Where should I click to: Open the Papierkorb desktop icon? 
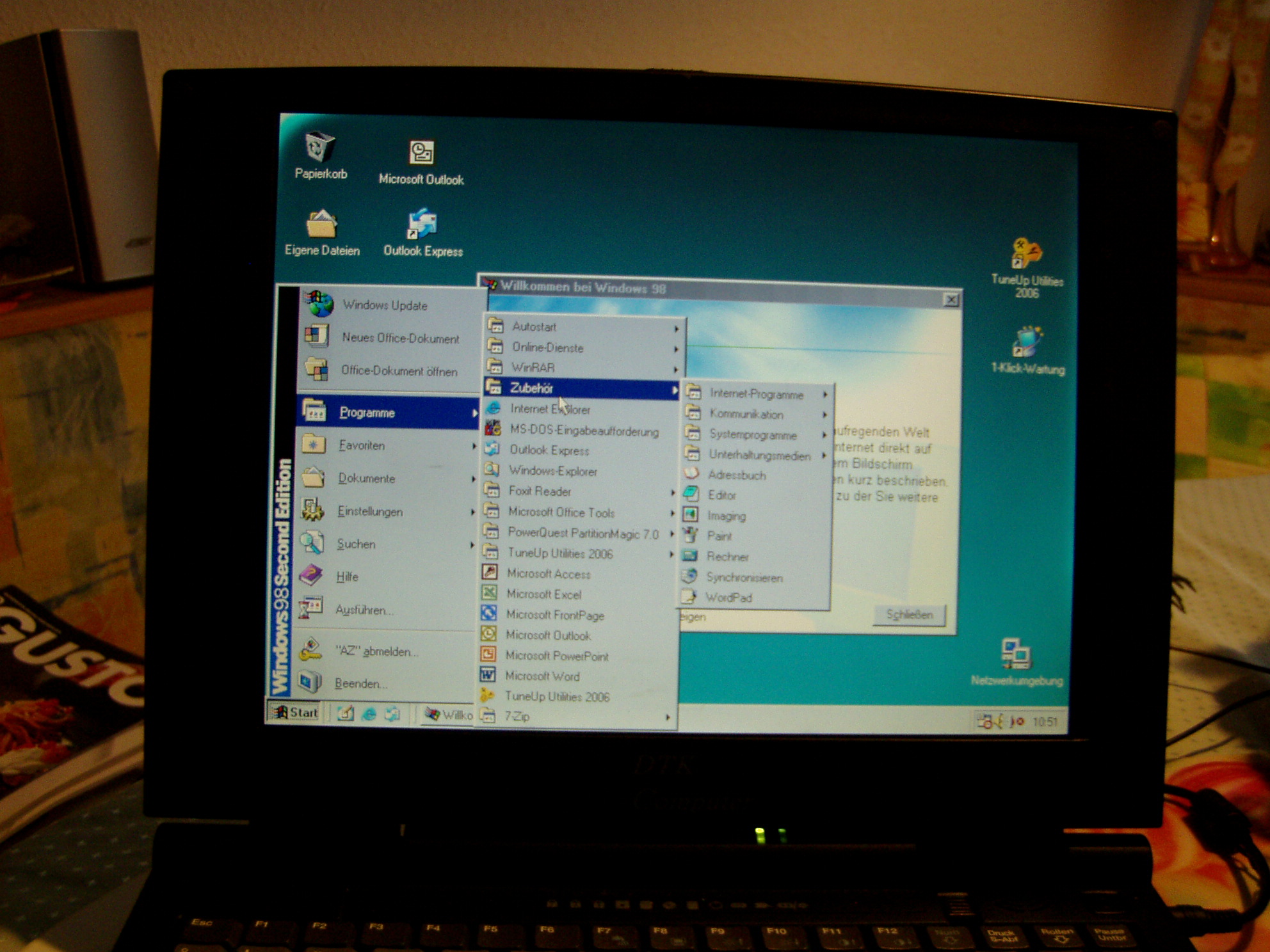tap(320, 148)
